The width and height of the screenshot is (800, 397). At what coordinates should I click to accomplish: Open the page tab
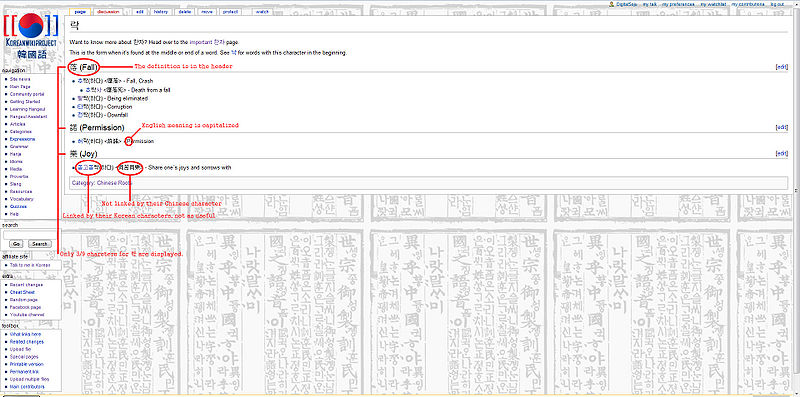tap(80, 11)
